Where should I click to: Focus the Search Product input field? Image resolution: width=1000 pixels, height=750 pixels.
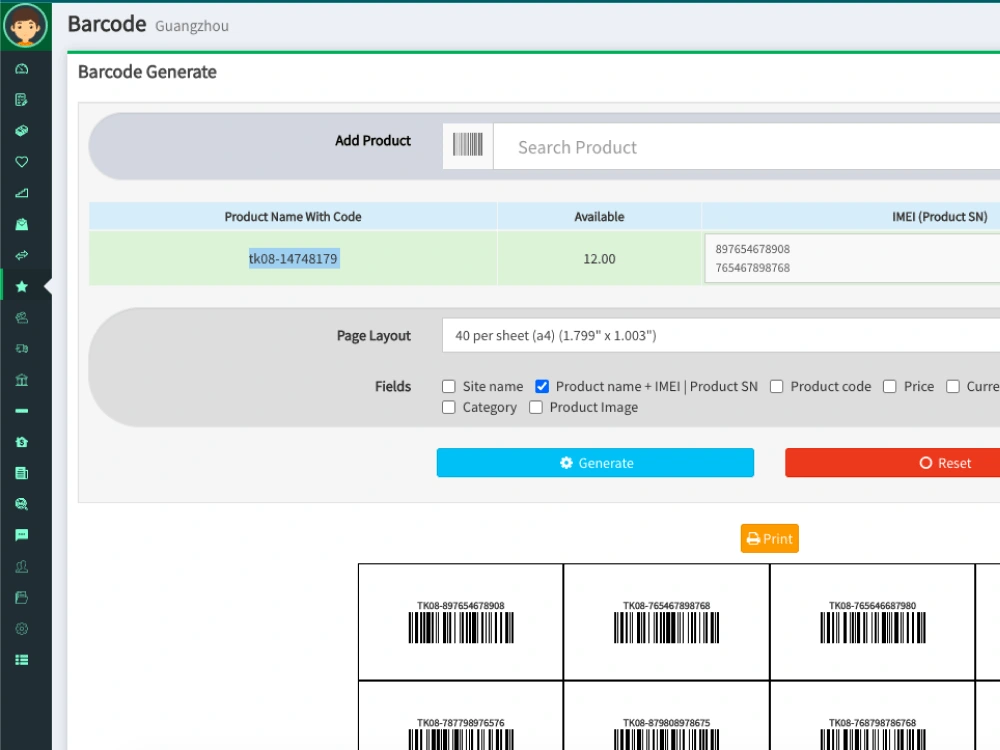point(746,147)
